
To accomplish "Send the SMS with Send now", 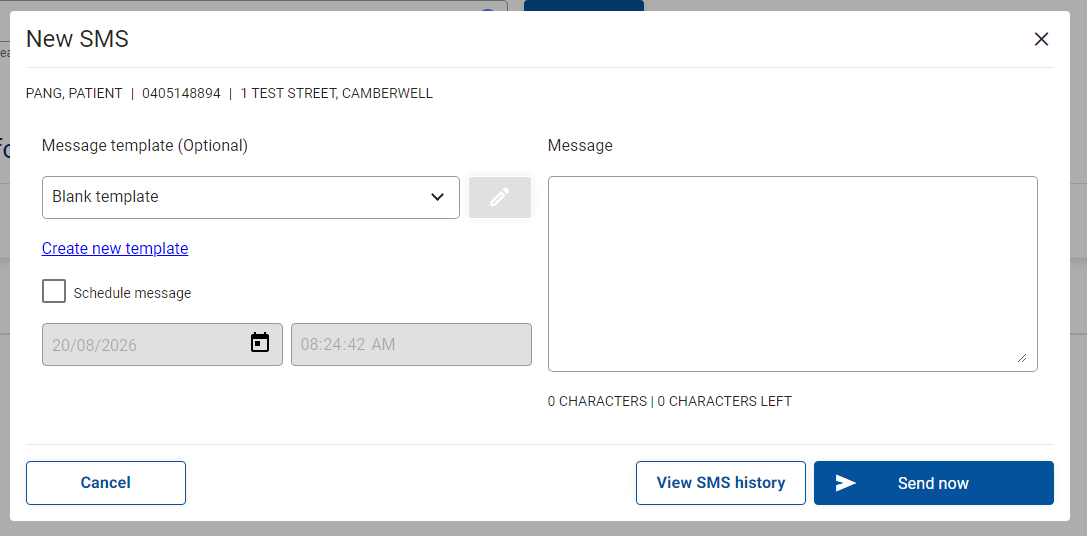I will 934,483.
